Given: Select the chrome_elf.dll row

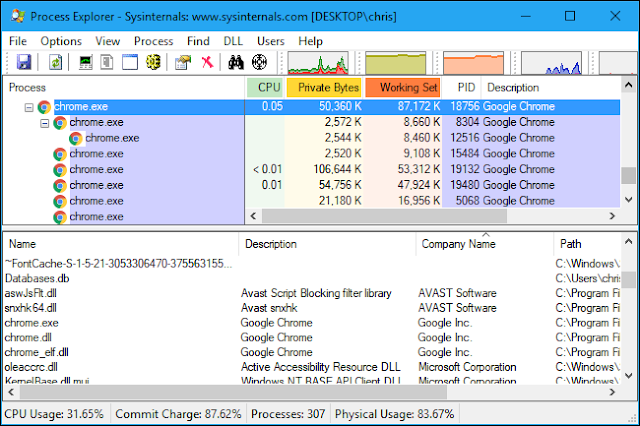Looking at the screenshot, I should [312, 352].
